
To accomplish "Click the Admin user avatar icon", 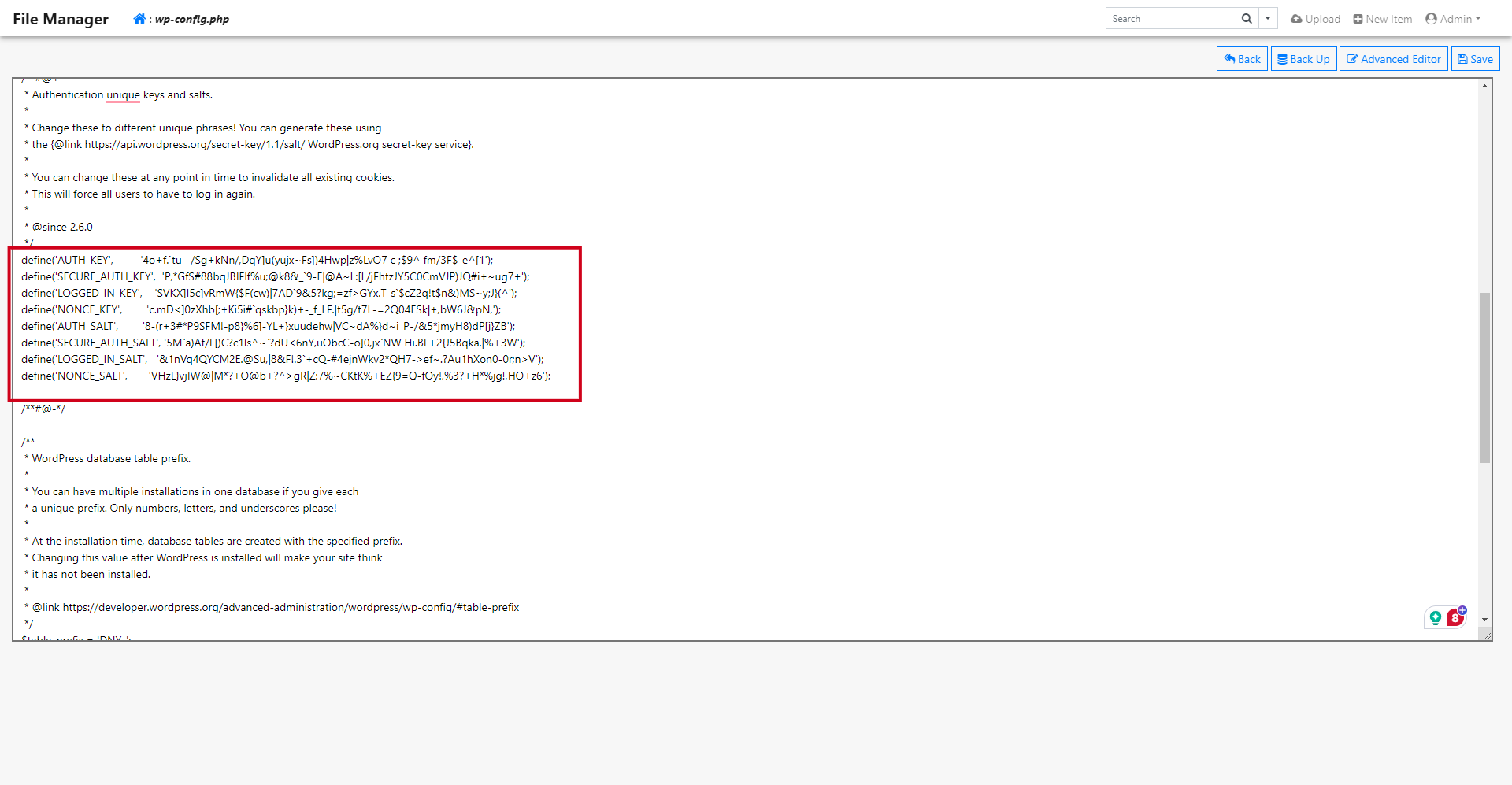I will pyautogui.click(x=1431, y=19).
